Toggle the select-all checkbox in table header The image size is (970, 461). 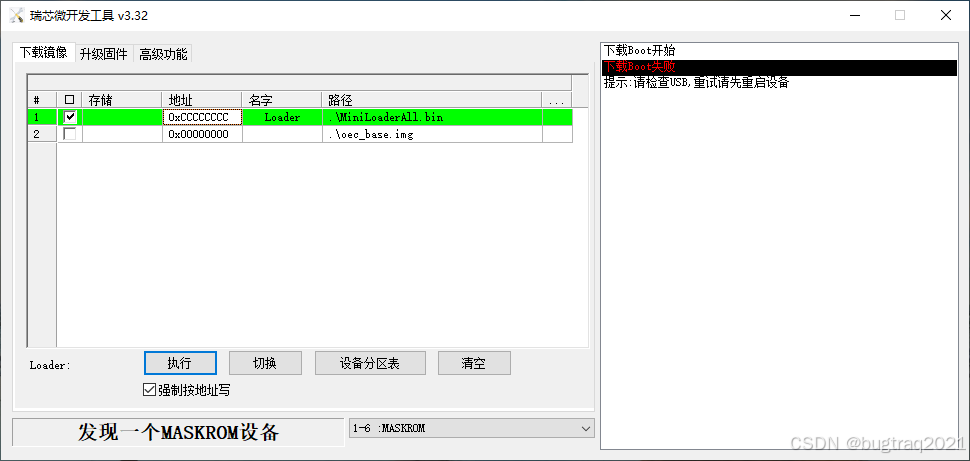coord(69,100)
